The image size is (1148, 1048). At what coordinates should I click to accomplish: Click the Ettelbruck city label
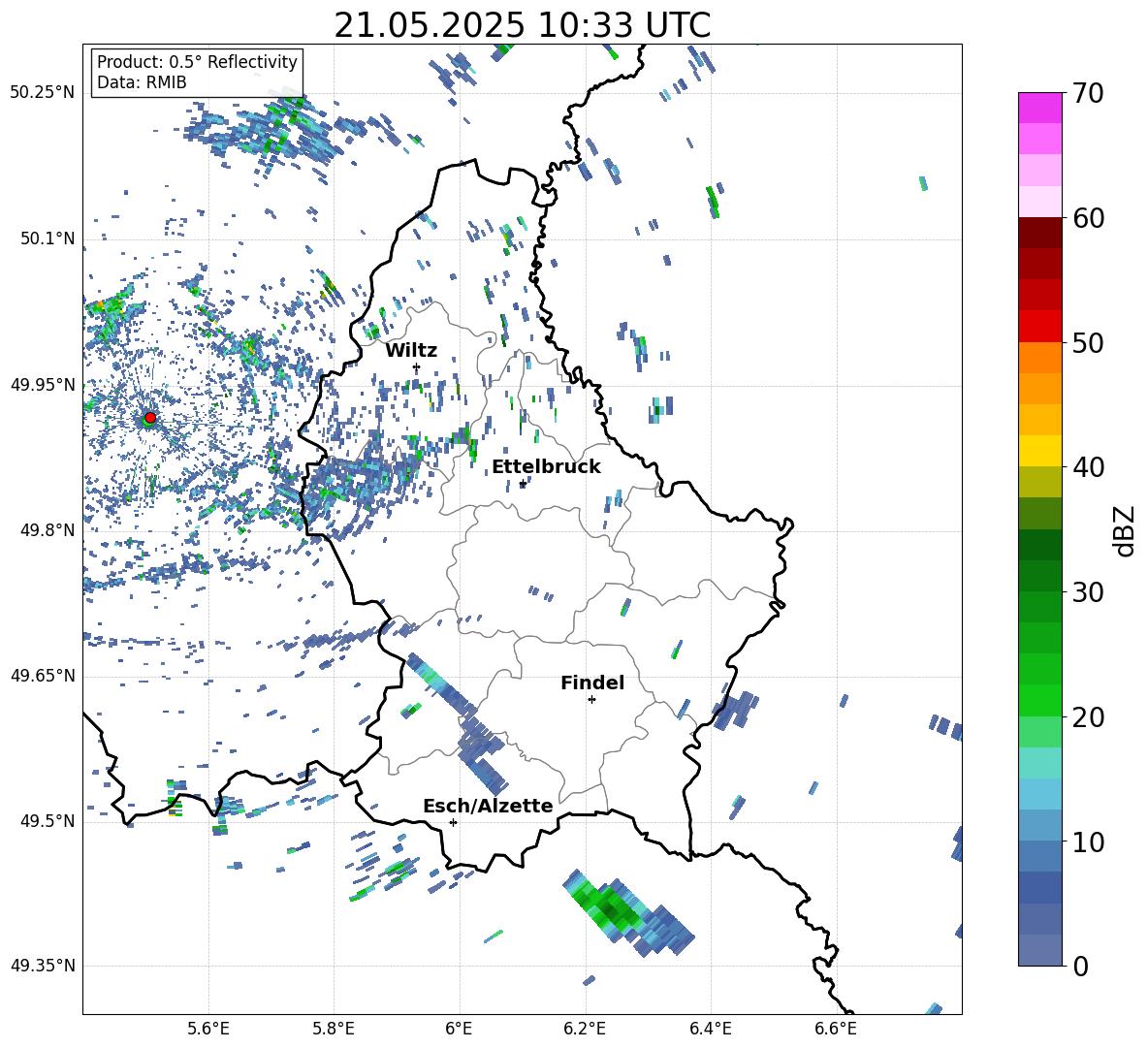coord(546,467)
